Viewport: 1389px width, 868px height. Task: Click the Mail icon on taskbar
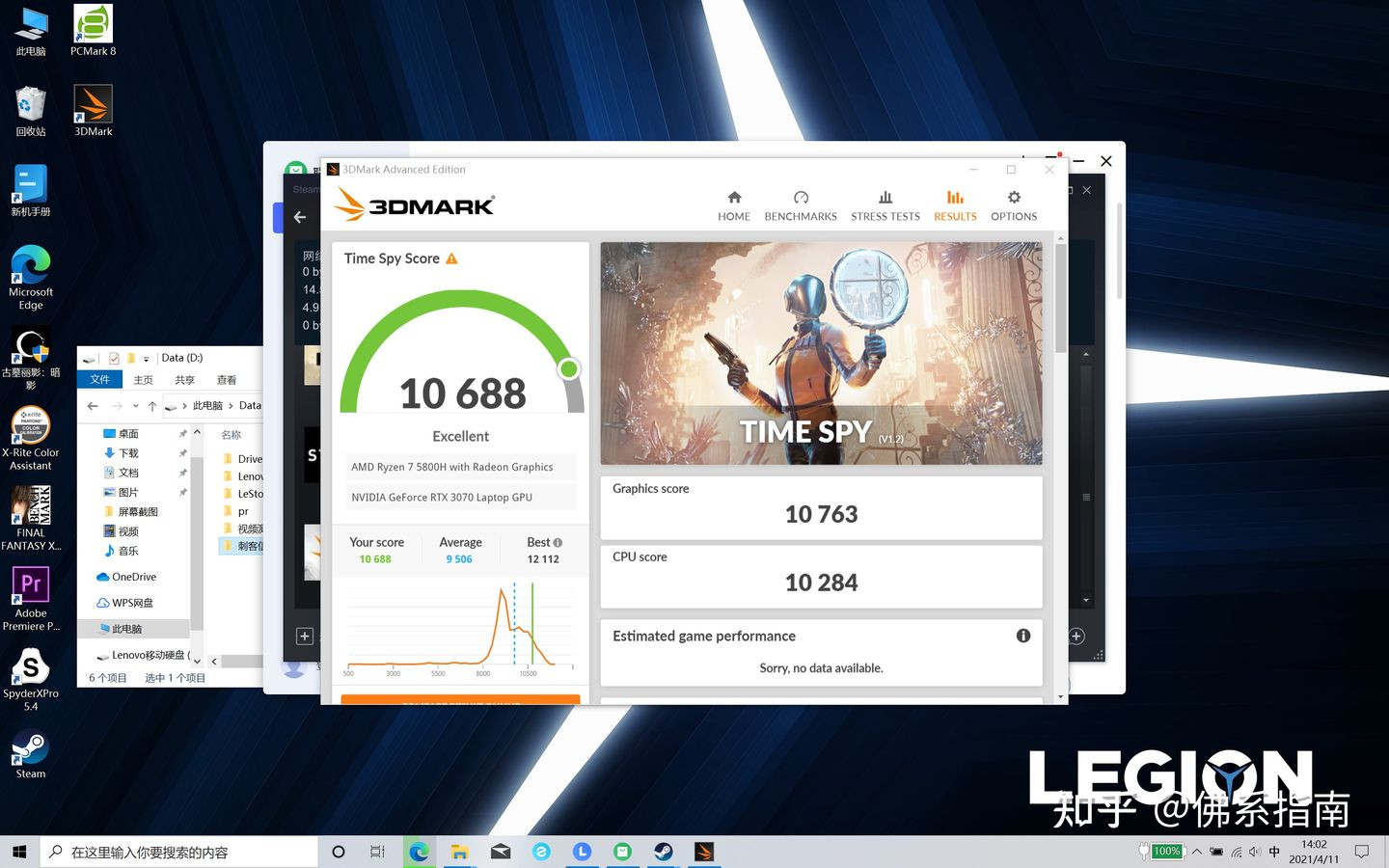coord(501,852)
